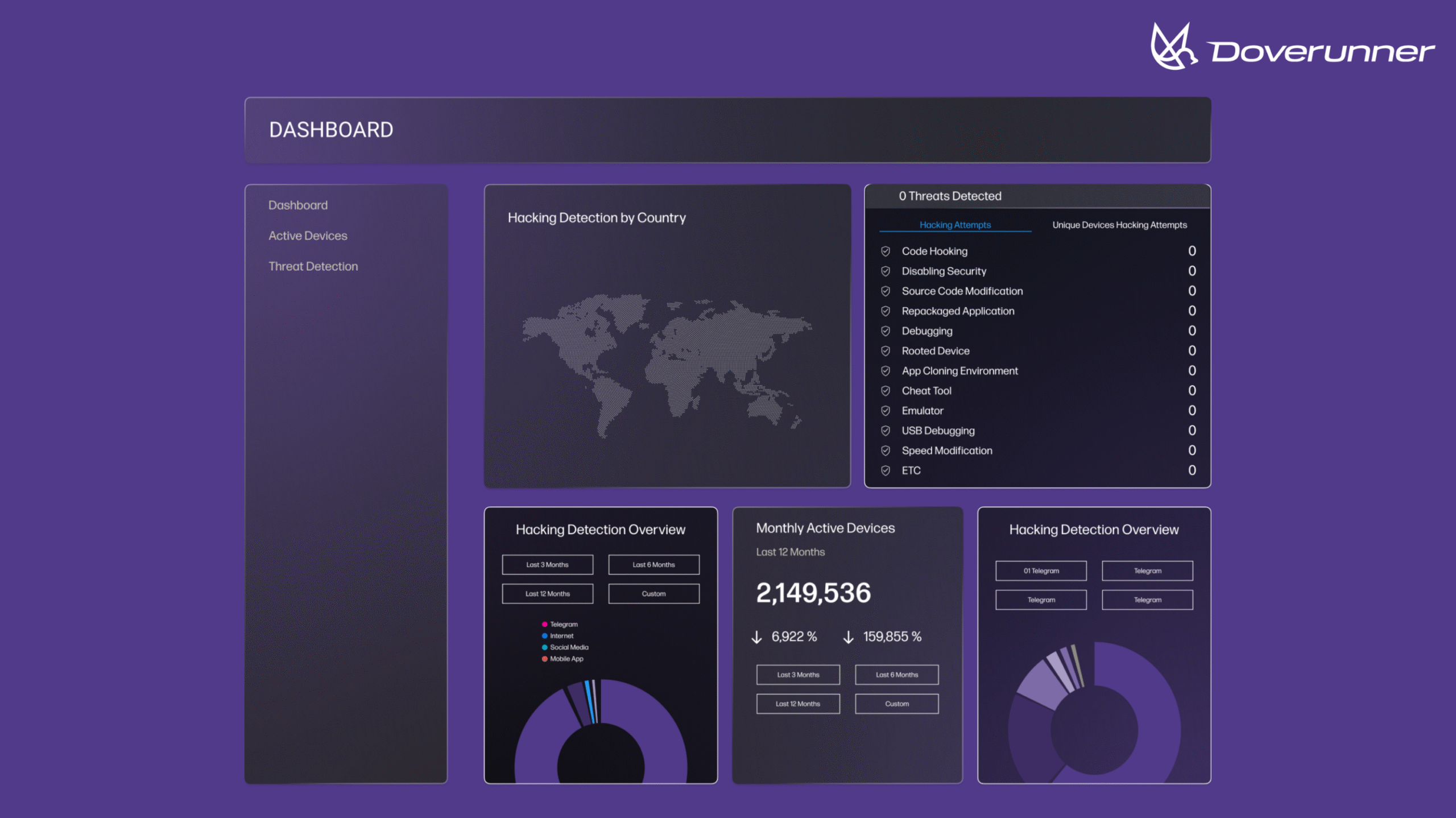Select the shield icon beside Rooted Device
The height and width of the screenshot is (818, 1456).
pos(886,350)
